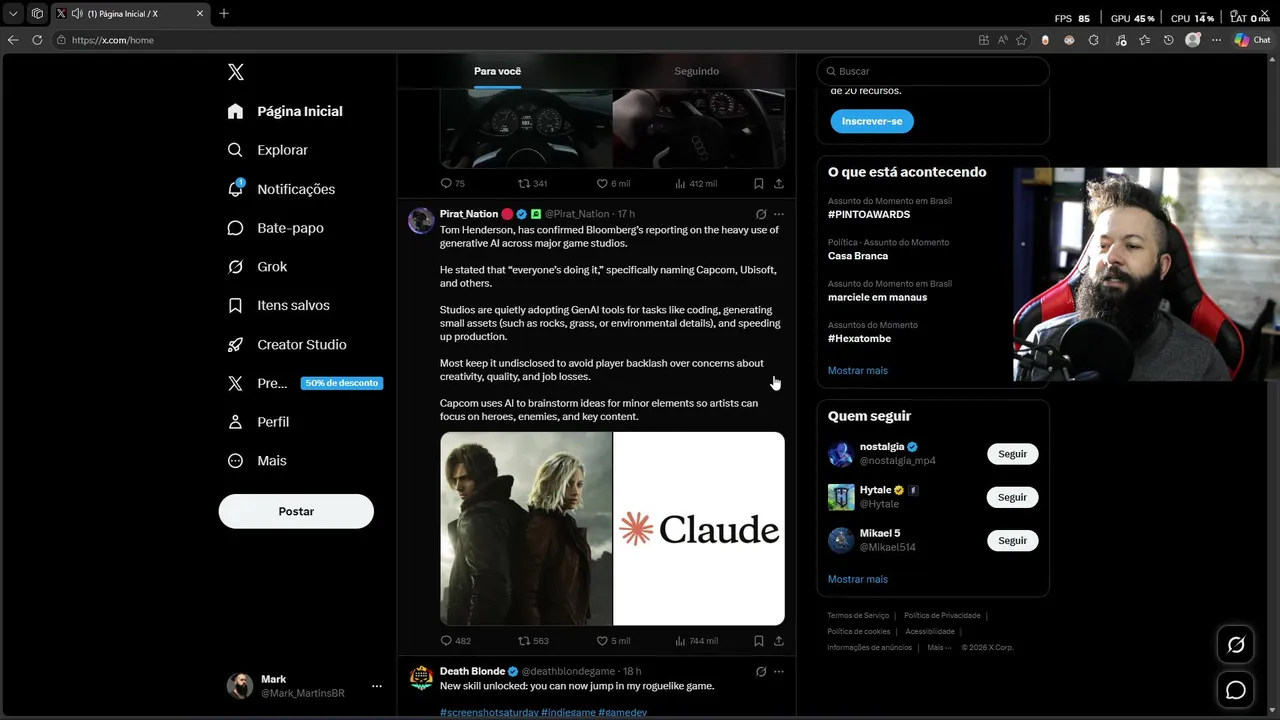Image resolution: width=1280 pixels, height=720 pixels.
Task: Open the floating chat messages button
Action: [x=1236, y=690]
